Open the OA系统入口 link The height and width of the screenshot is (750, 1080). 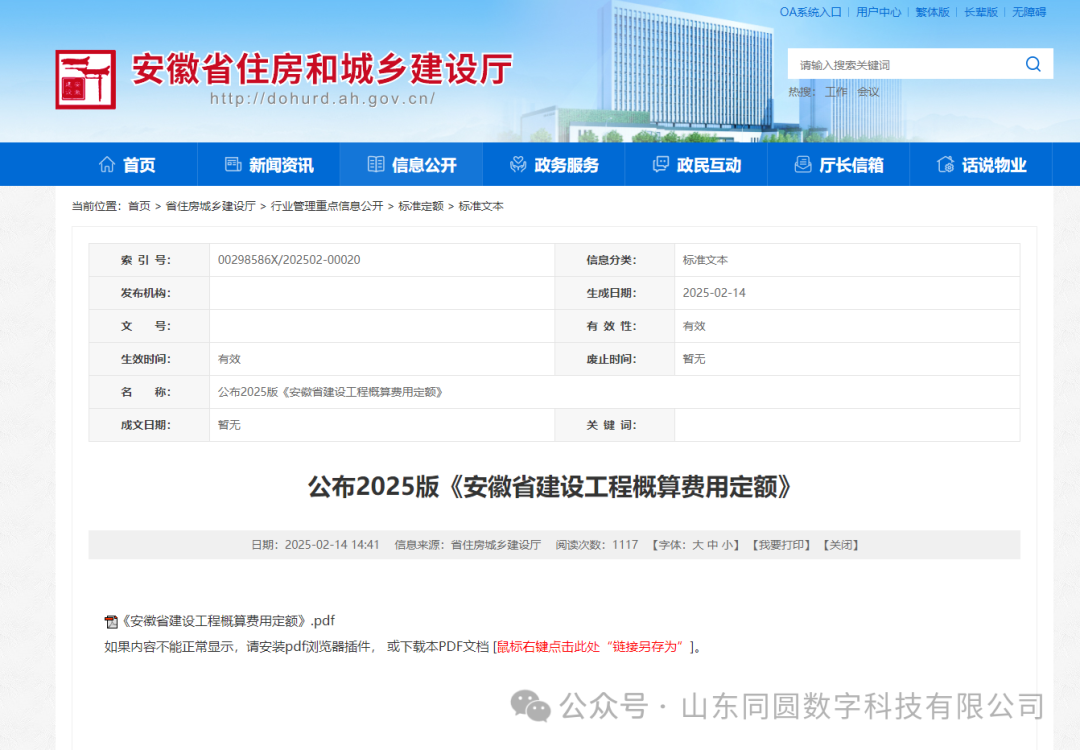coord(810,12)
